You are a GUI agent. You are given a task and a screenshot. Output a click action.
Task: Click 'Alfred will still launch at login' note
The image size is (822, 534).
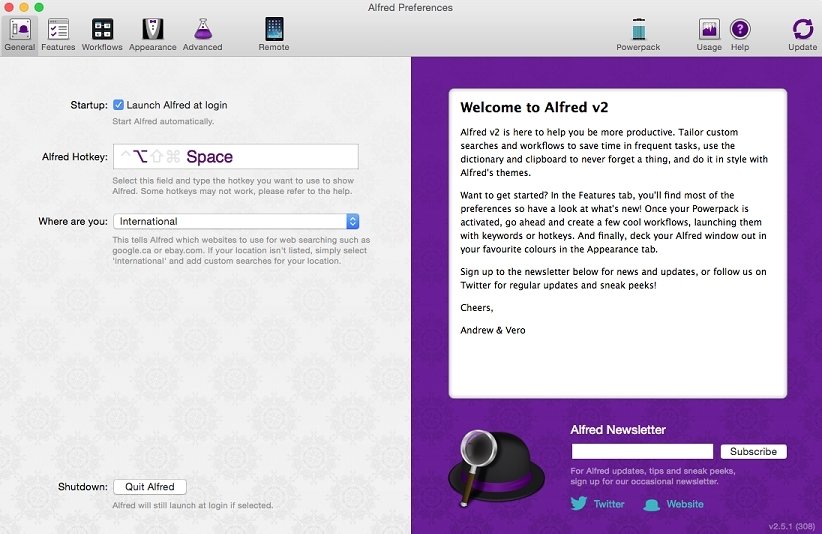point(192,505)
